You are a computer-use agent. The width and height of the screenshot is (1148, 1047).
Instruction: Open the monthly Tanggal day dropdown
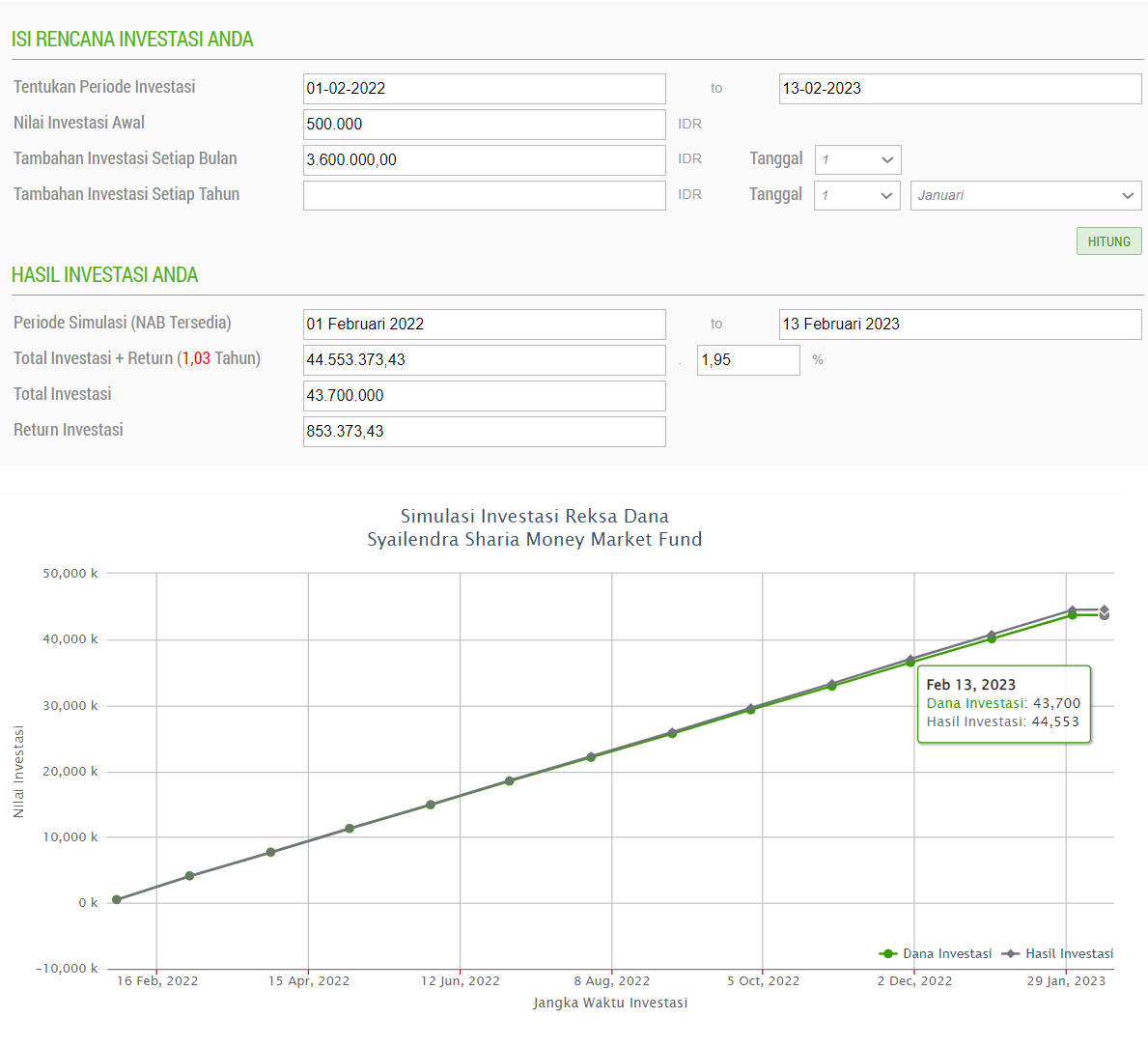pyautogui.click(x=857, y=159)
